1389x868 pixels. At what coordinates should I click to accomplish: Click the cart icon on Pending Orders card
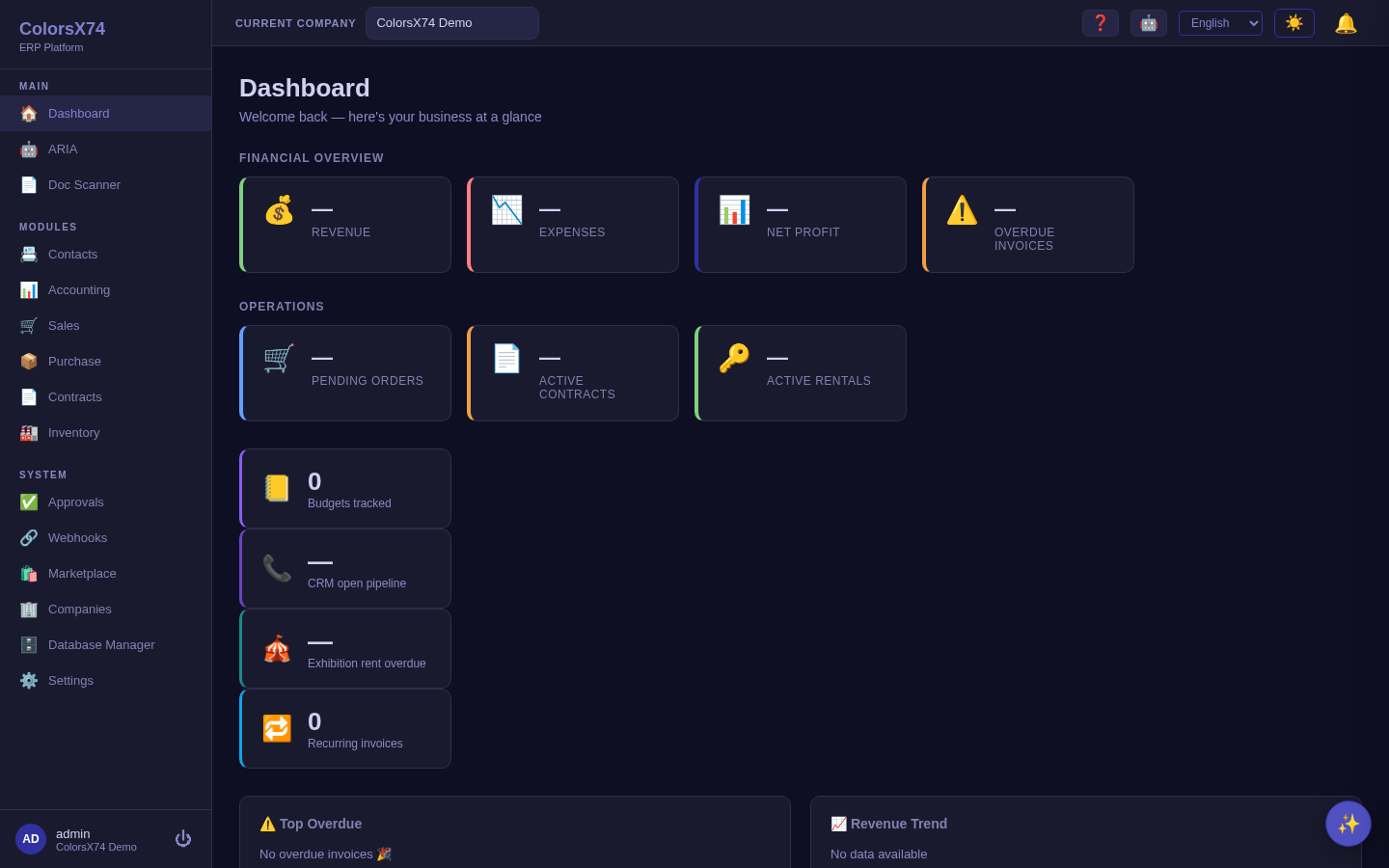coord(279,359)
